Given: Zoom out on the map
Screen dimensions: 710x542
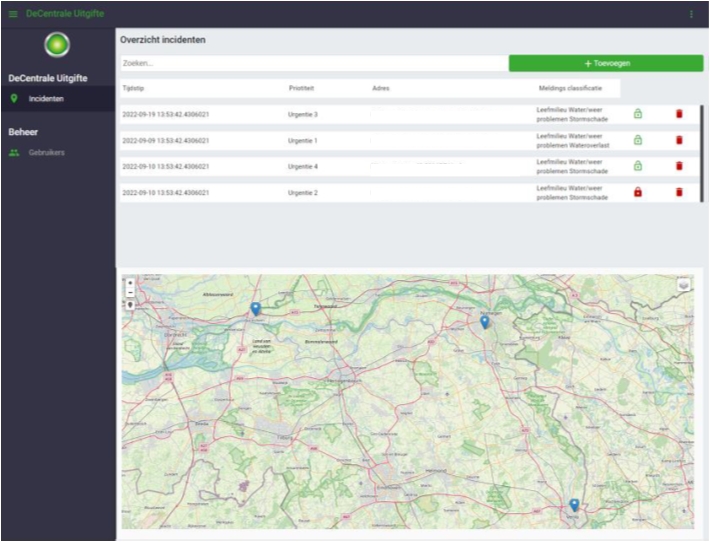Looking at the screenshot, I should click(130, 293).
